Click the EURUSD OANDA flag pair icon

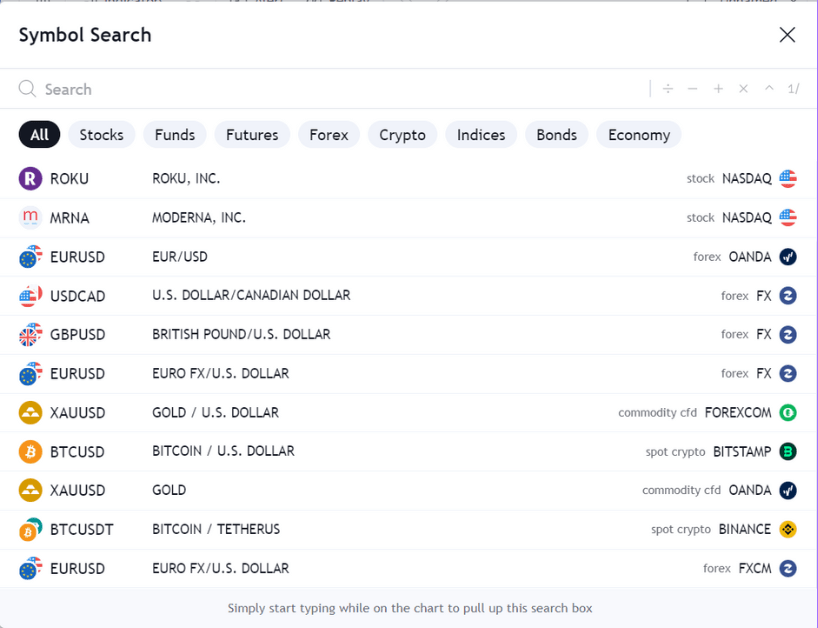click(30, 257)
